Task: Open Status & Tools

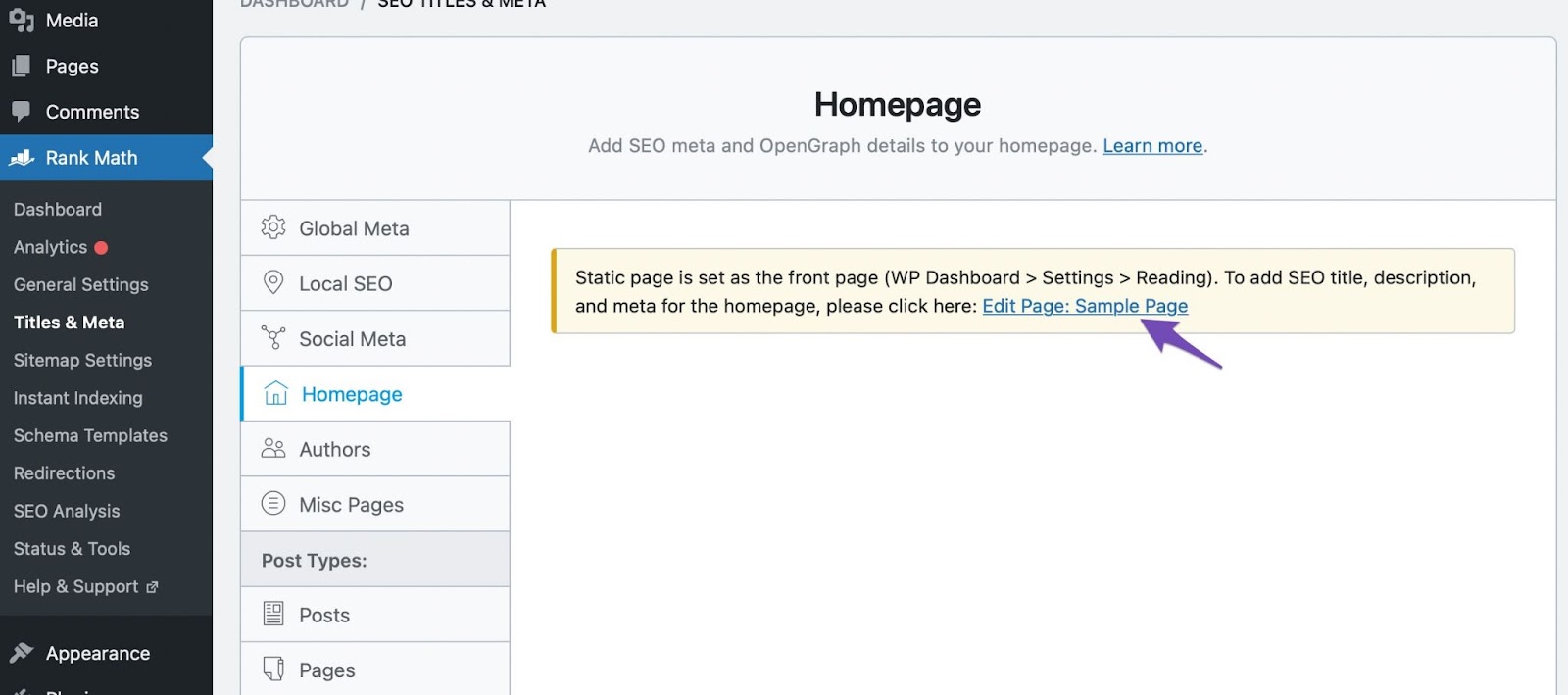Action: (x=72, y=548)
